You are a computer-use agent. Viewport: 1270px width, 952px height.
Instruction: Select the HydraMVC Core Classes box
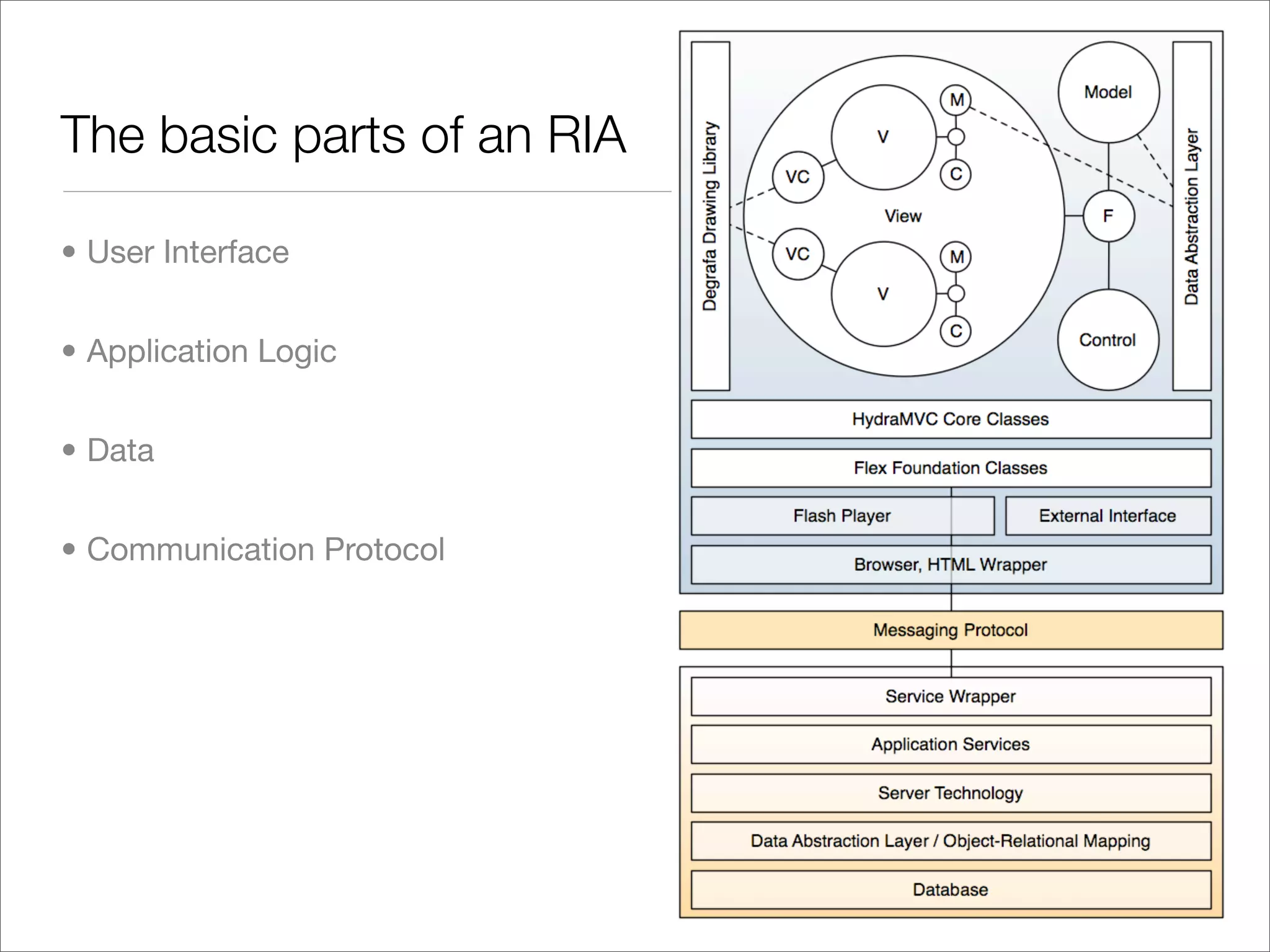pyautogui.click(x=951, y=419)
